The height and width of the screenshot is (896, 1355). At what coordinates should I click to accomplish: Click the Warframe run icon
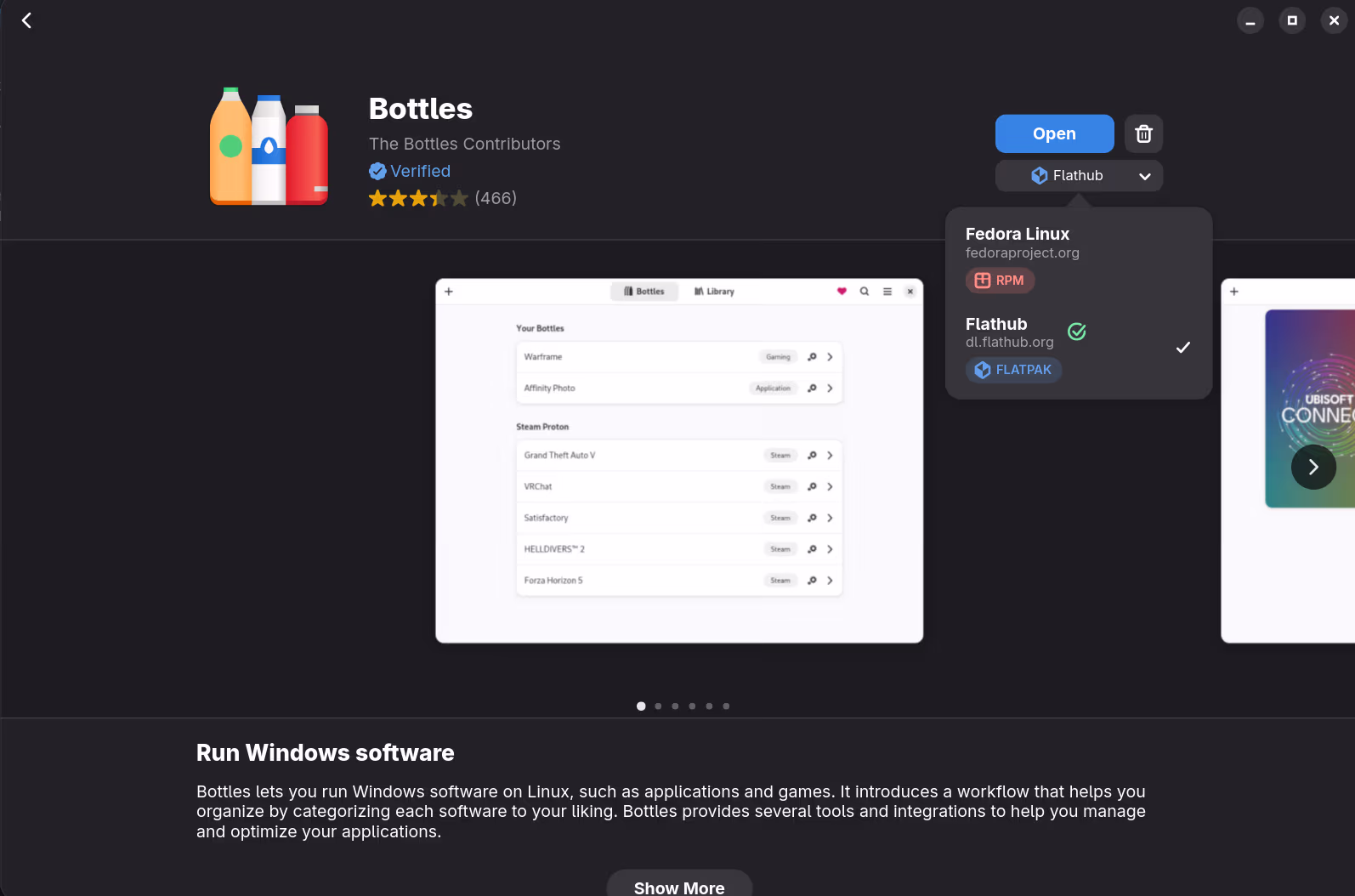(812, 357)
